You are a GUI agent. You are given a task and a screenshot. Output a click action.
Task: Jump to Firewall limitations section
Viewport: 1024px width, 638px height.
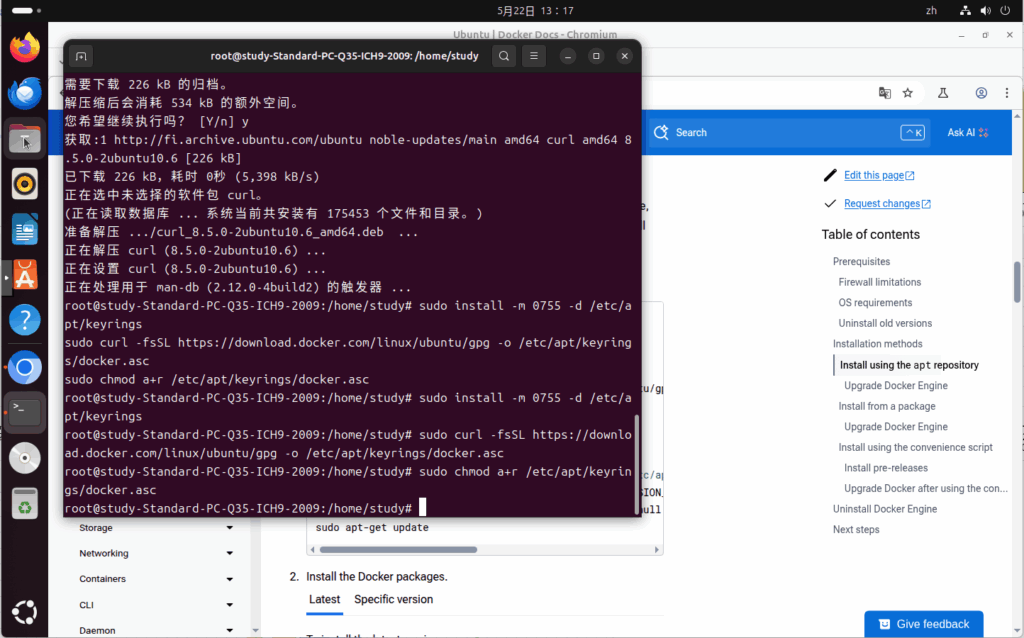point(880,282)
